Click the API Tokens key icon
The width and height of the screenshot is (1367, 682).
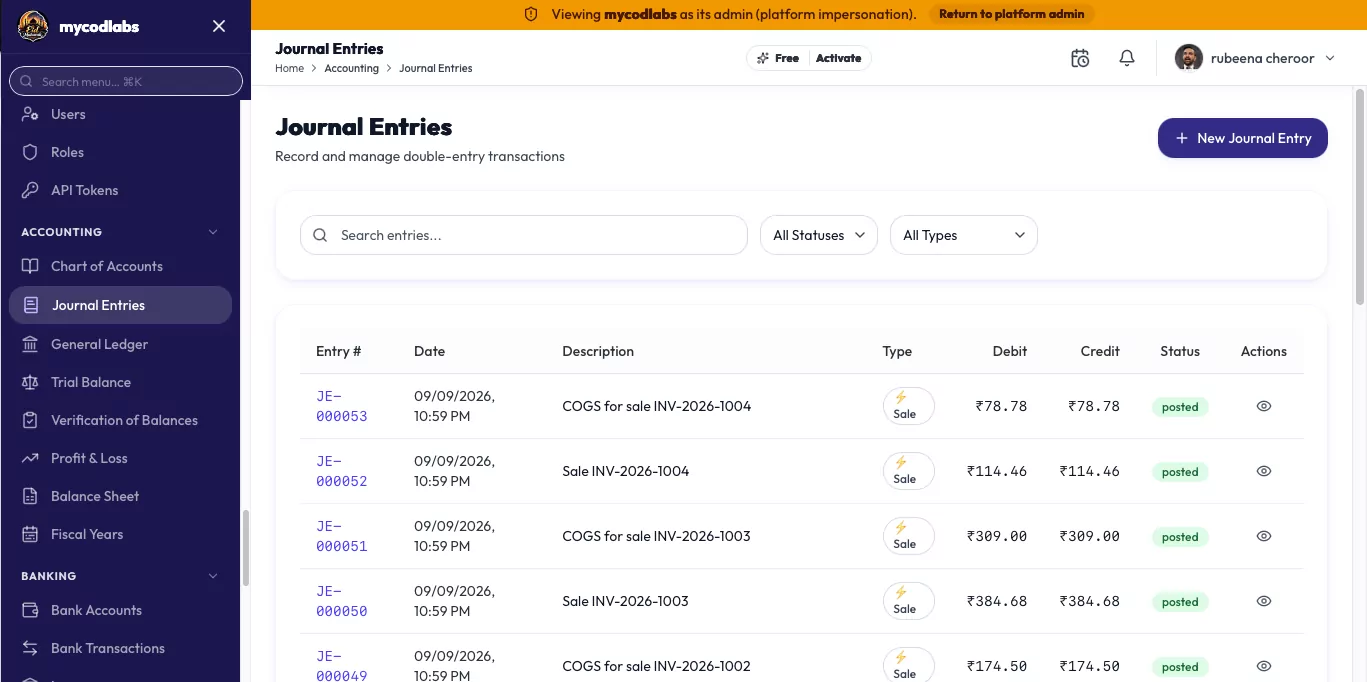30,190
